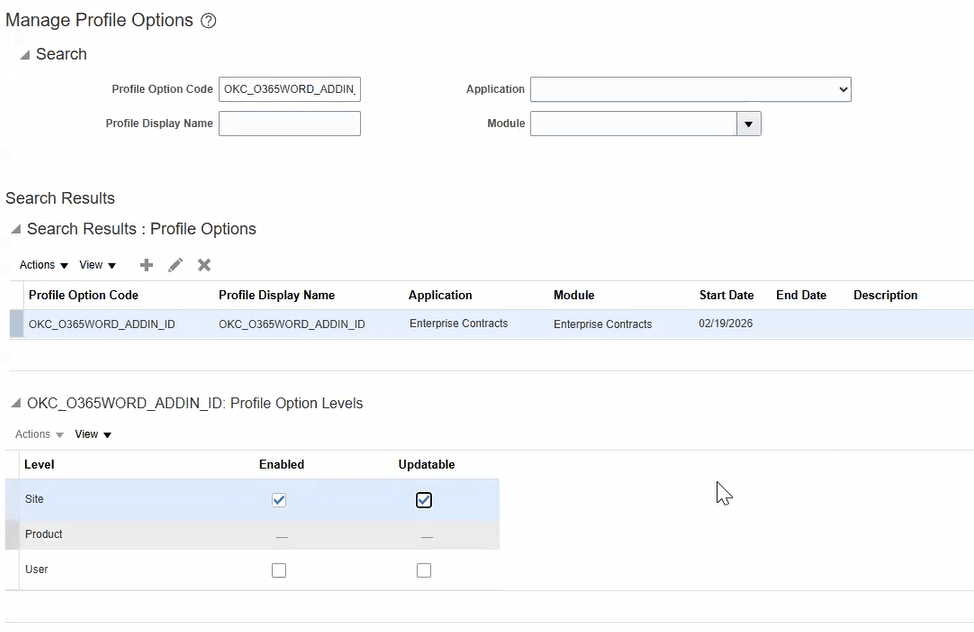The width and height of the screenshot is (974, 632).
Task: Click the Level column header
Action: point(39,465)
